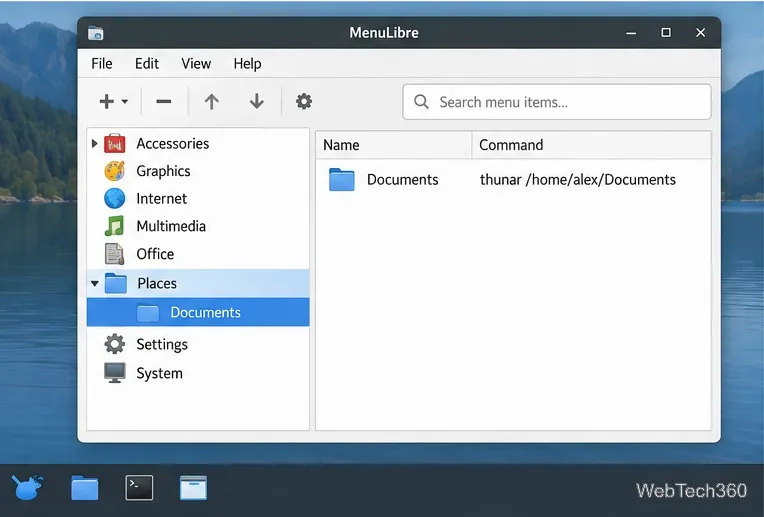The height and width of the screenshot is (517, 764).
Task: Select the Documents name in the list
Action: pyautogui.click(x=402, y=179)
